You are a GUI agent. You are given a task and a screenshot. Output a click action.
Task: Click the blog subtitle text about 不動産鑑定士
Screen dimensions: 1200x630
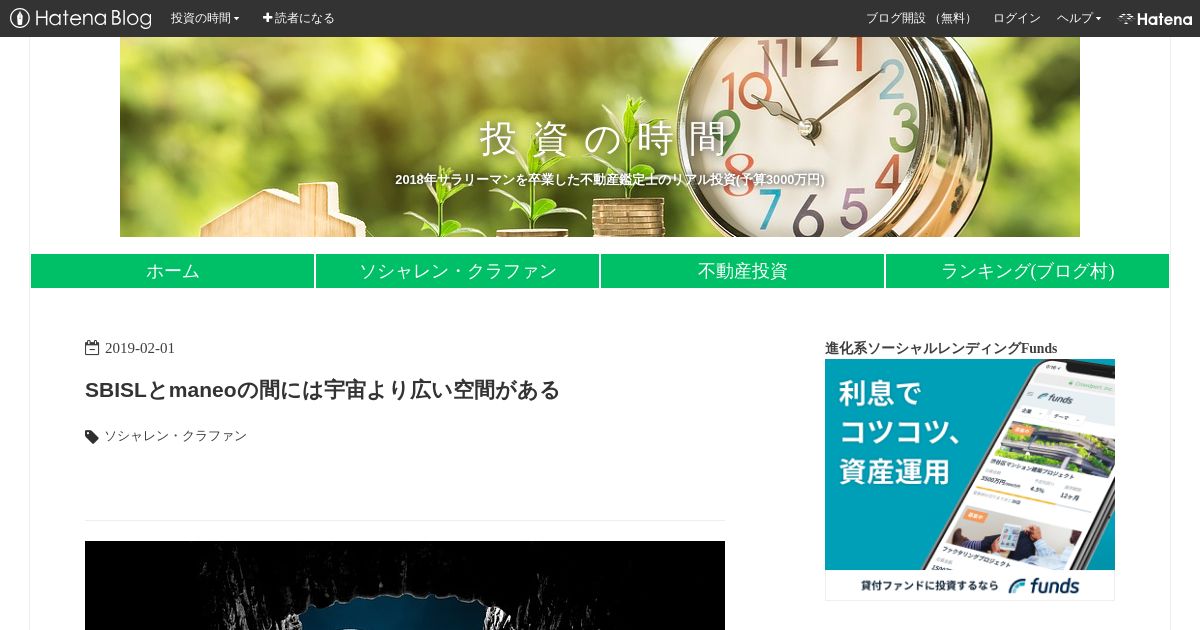click(610, 180)
